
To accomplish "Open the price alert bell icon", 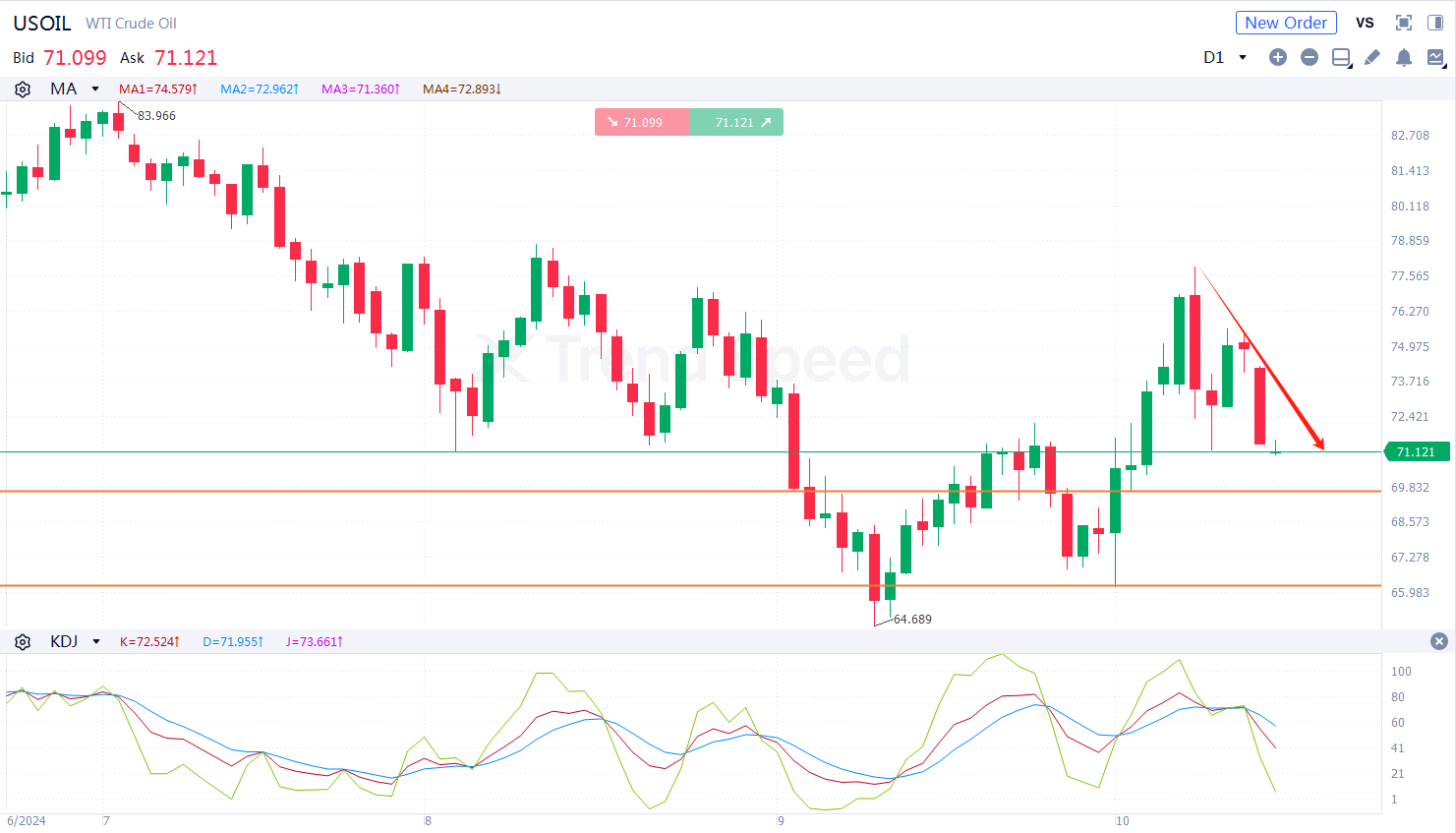I will coord(1404,57).
